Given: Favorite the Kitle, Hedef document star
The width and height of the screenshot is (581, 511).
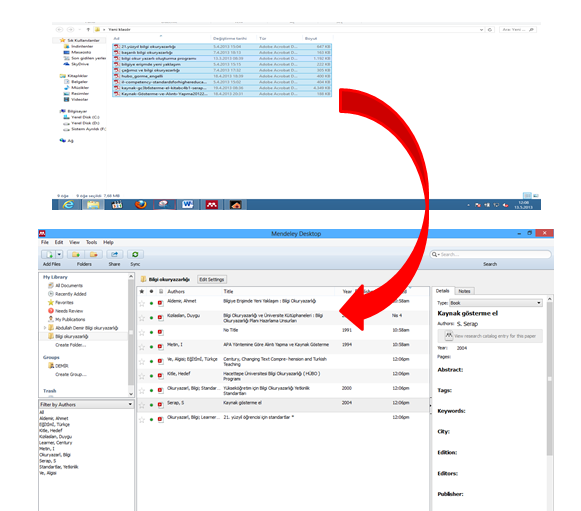Looking at the screenshot, I should coord(142,376).
